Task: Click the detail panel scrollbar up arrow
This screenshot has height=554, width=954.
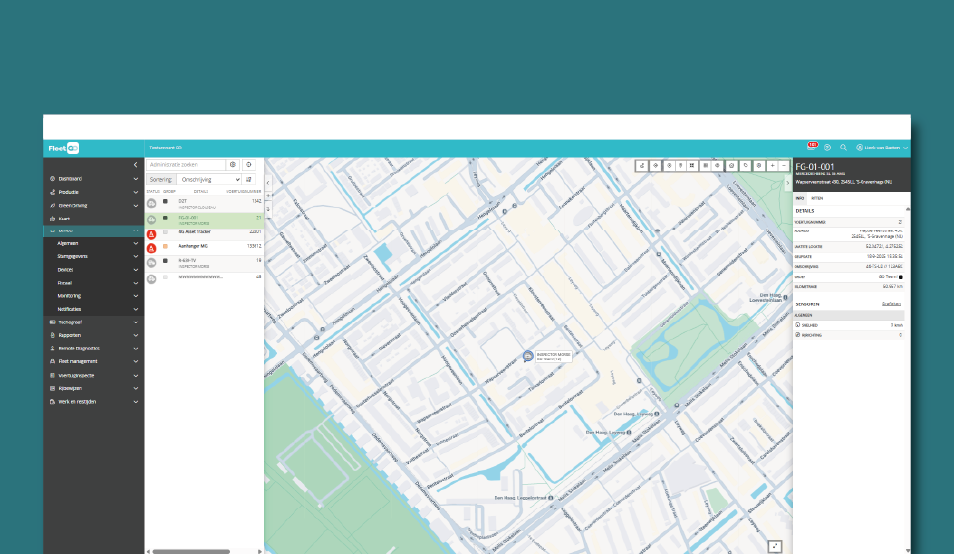Action: 908,209
